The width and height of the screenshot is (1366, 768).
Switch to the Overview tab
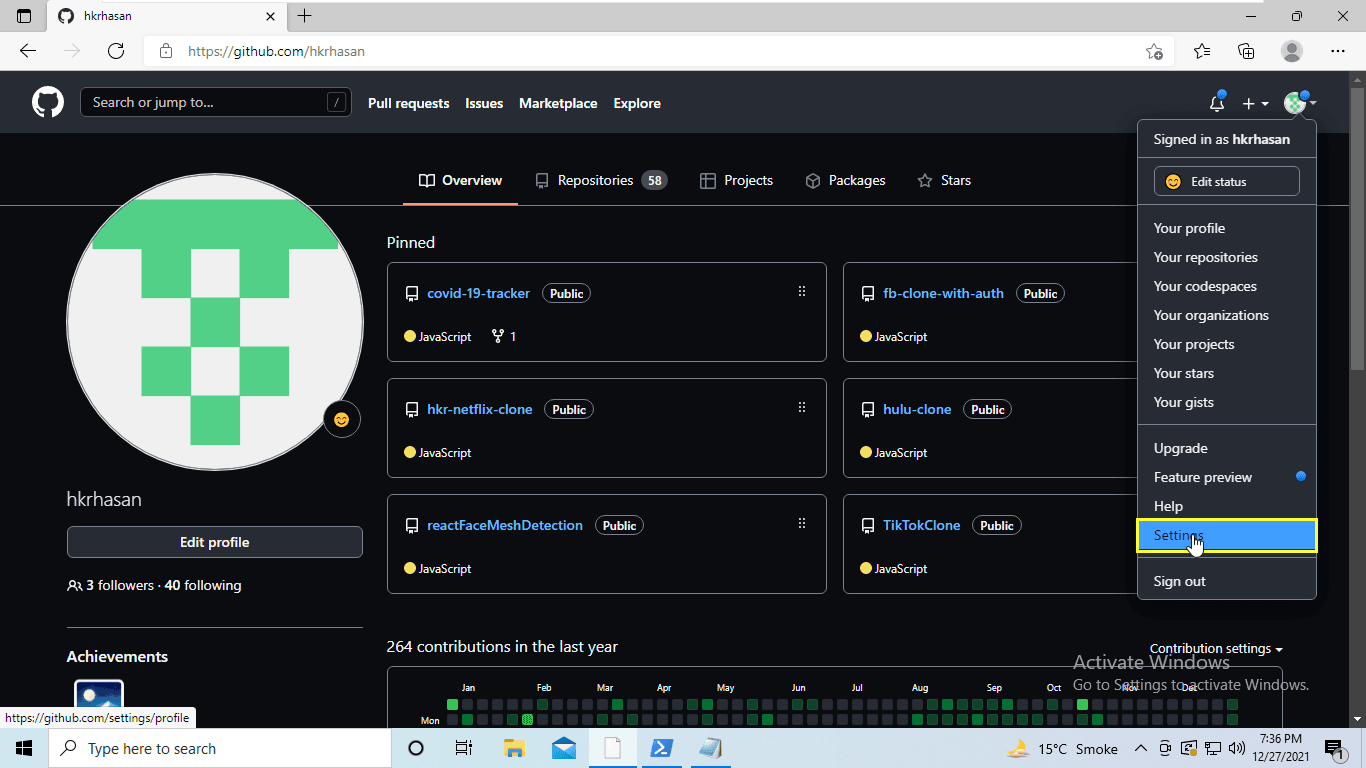click(460, 181)
